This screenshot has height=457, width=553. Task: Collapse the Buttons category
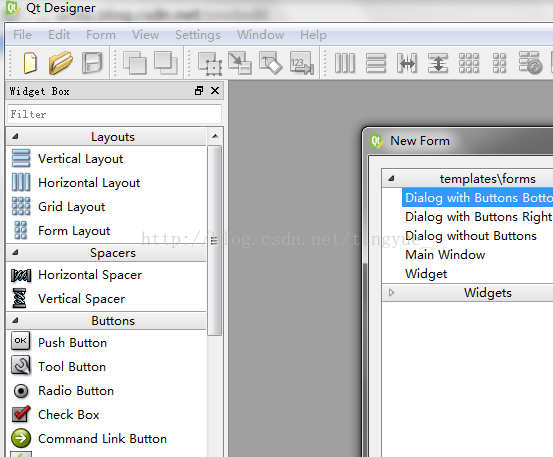pyautogui.click(x=15, y=321)
